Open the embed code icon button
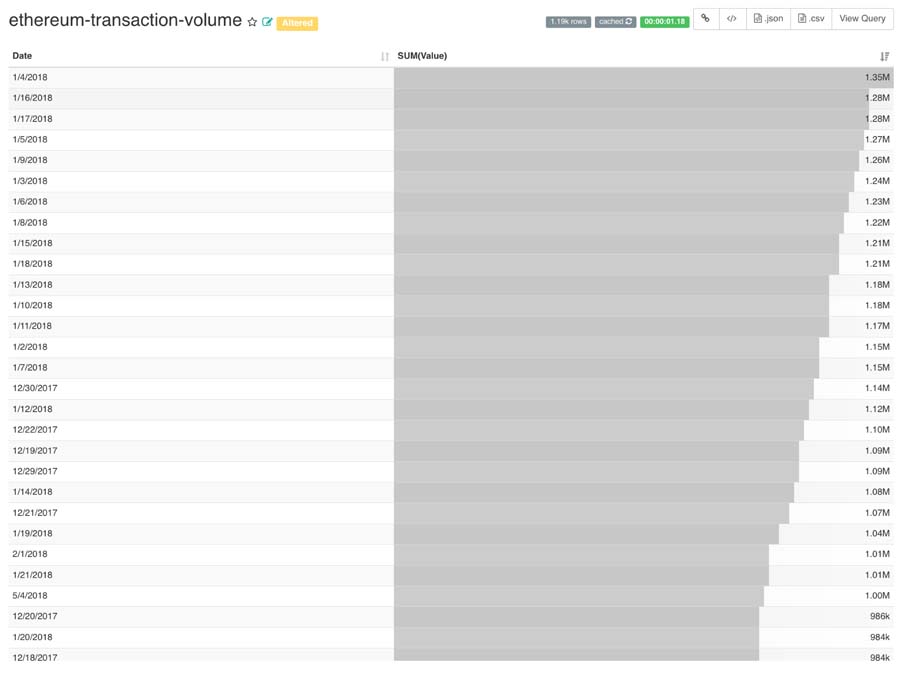 732,19
